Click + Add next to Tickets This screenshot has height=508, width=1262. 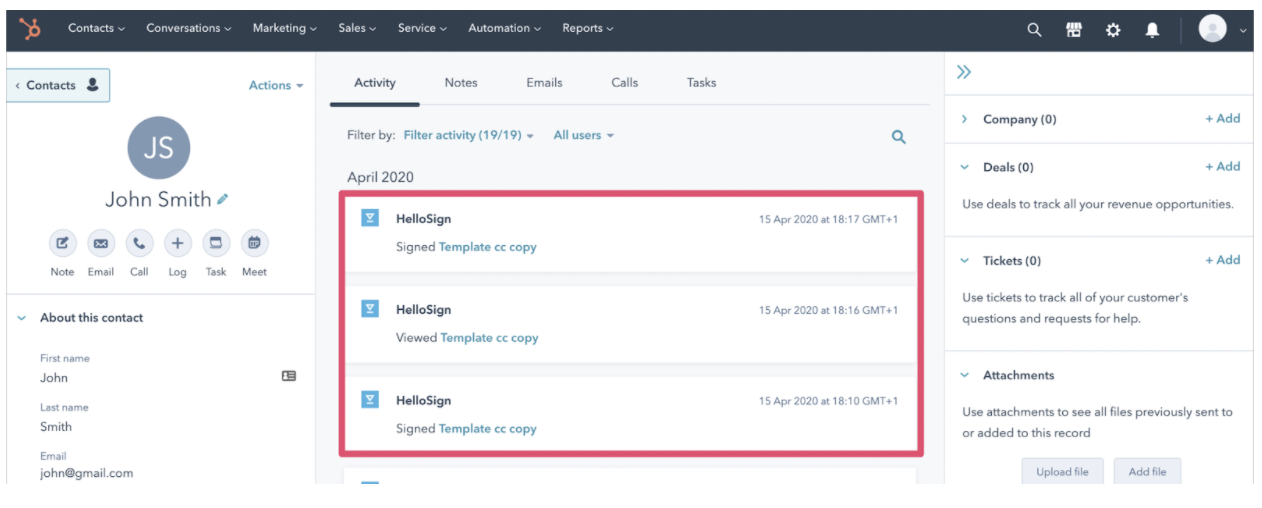click(x=1222, y=260)
